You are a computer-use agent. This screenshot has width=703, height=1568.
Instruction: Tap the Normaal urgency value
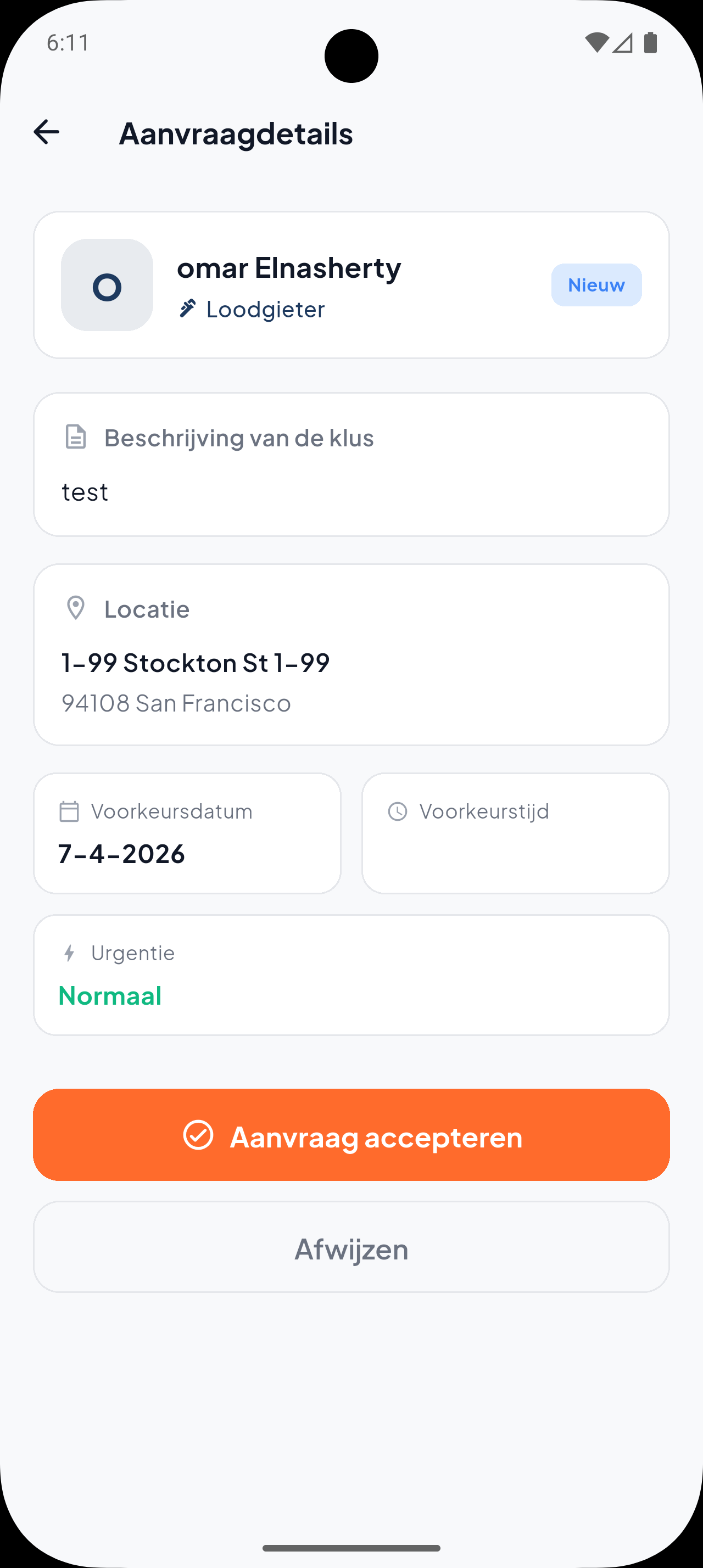(x=110, y=996)
